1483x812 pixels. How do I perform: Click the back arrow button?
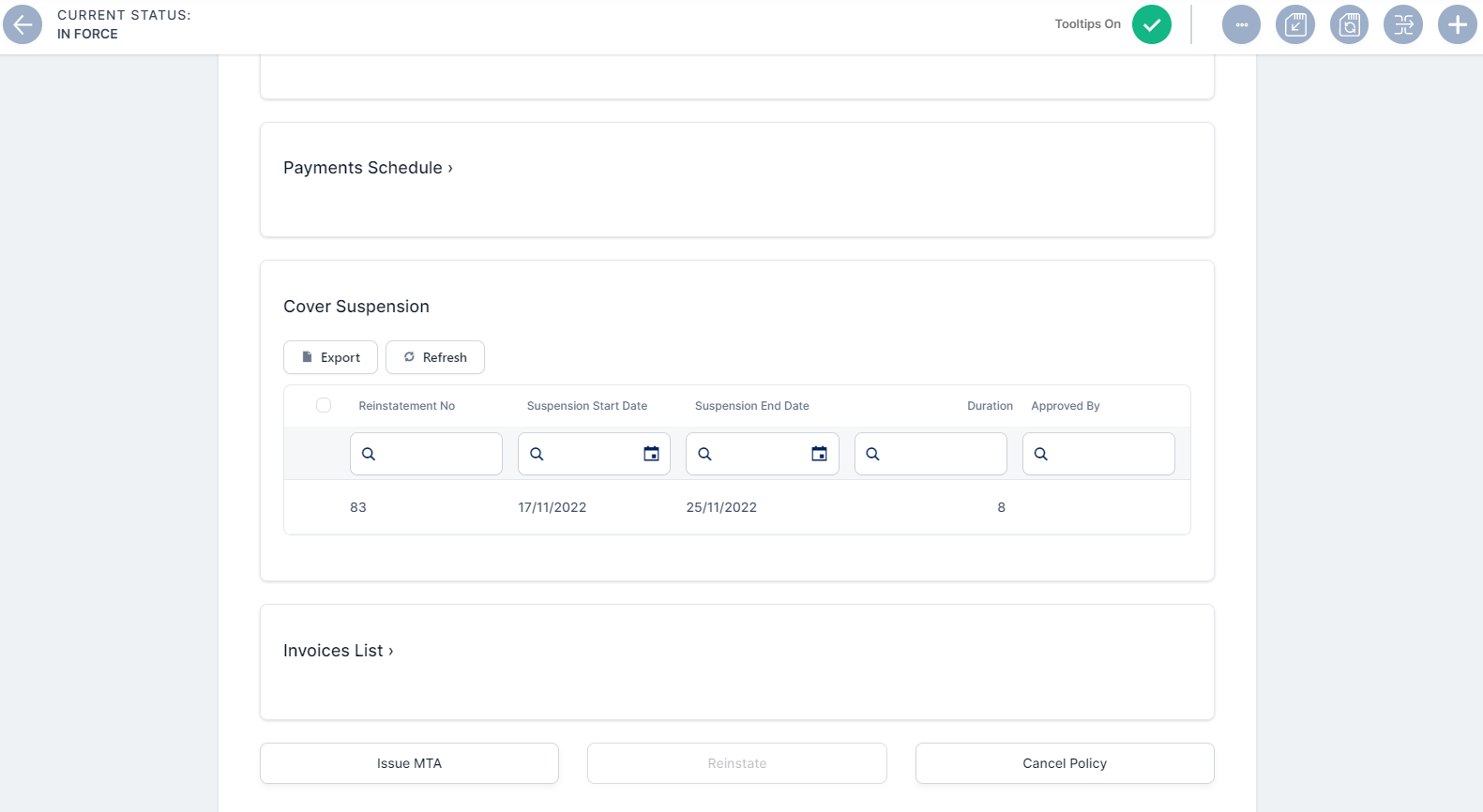[23, 24]
